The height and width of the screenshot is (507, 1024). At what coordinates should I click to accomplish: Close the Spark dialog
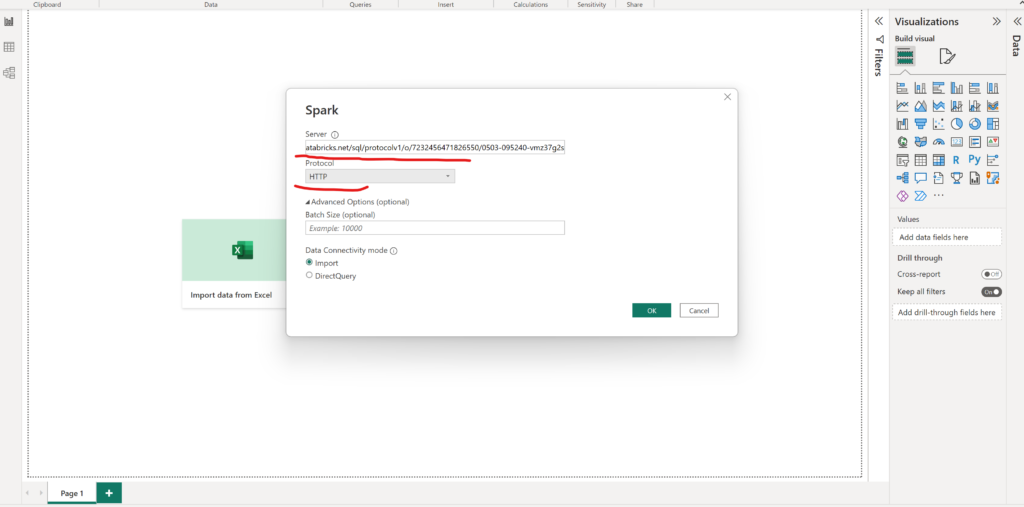727,97
